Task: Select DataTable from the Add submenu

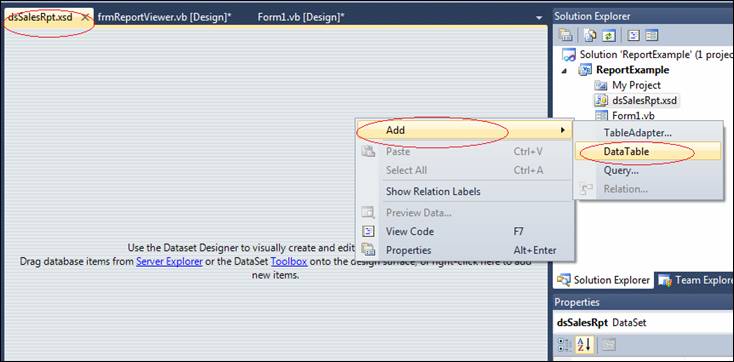Action: tap(648, 151)
